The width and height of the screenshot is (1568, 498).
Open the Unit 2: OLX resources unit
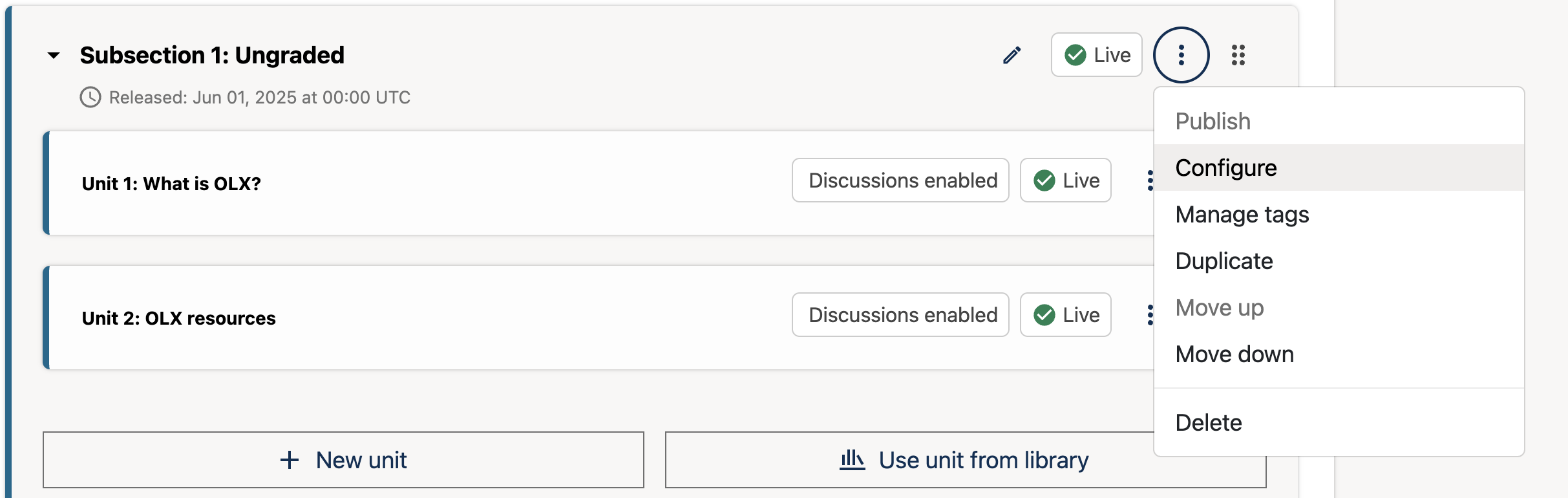[x=178, y=318]
